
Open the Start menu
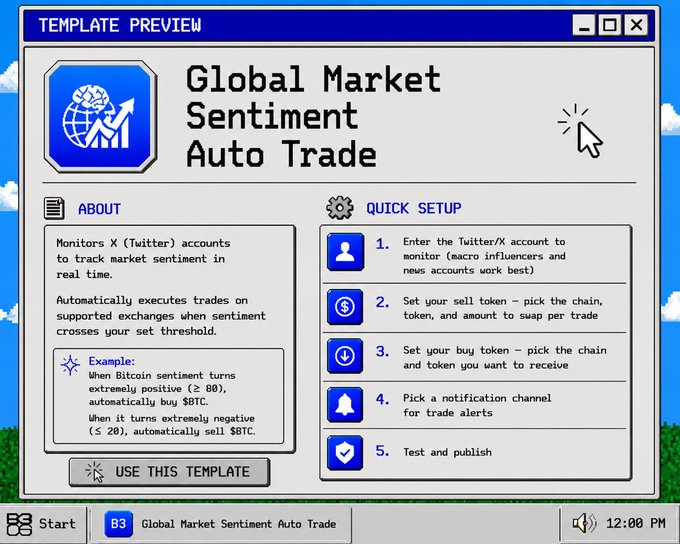42,524
